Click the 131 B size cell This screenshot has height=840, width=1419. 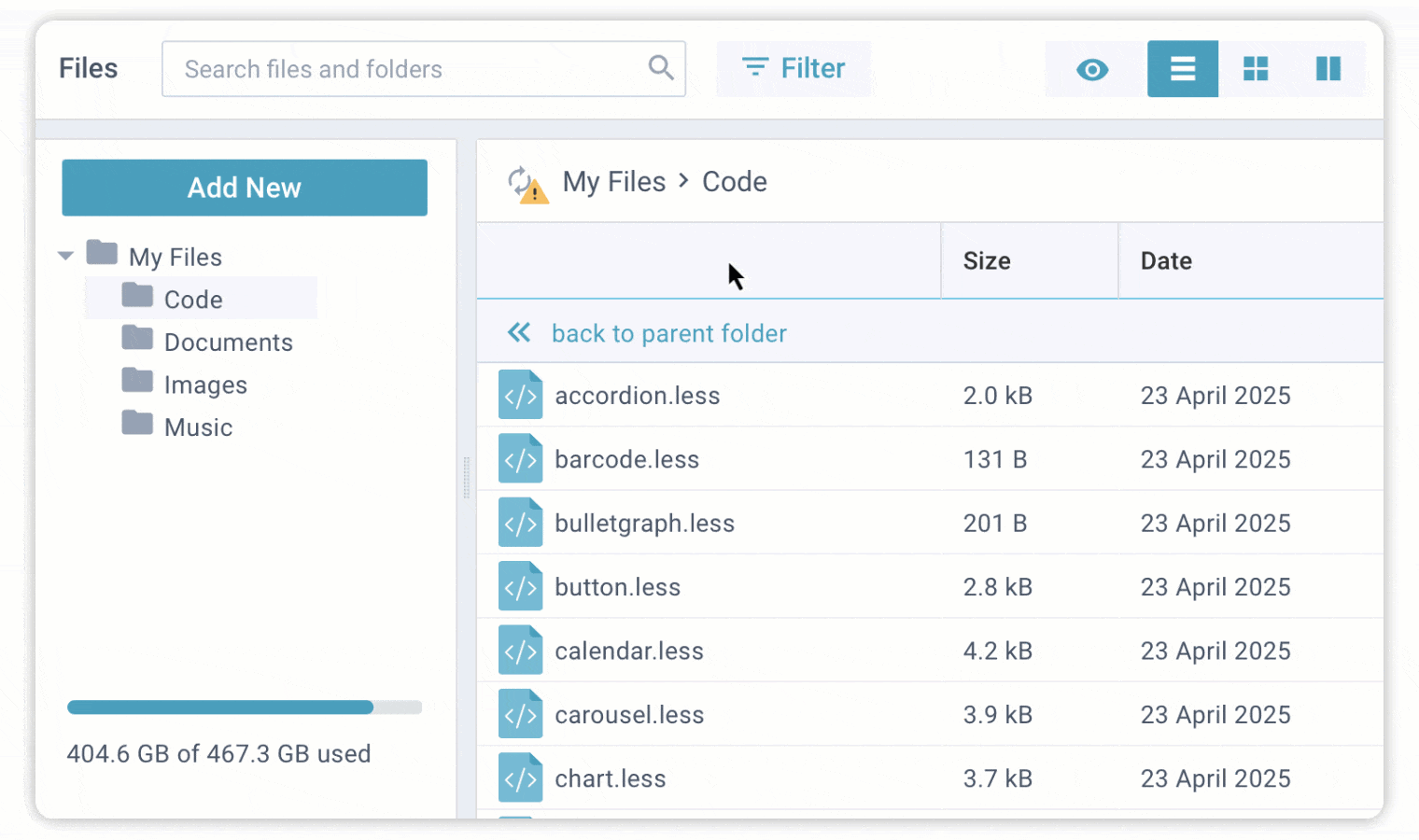995,459
